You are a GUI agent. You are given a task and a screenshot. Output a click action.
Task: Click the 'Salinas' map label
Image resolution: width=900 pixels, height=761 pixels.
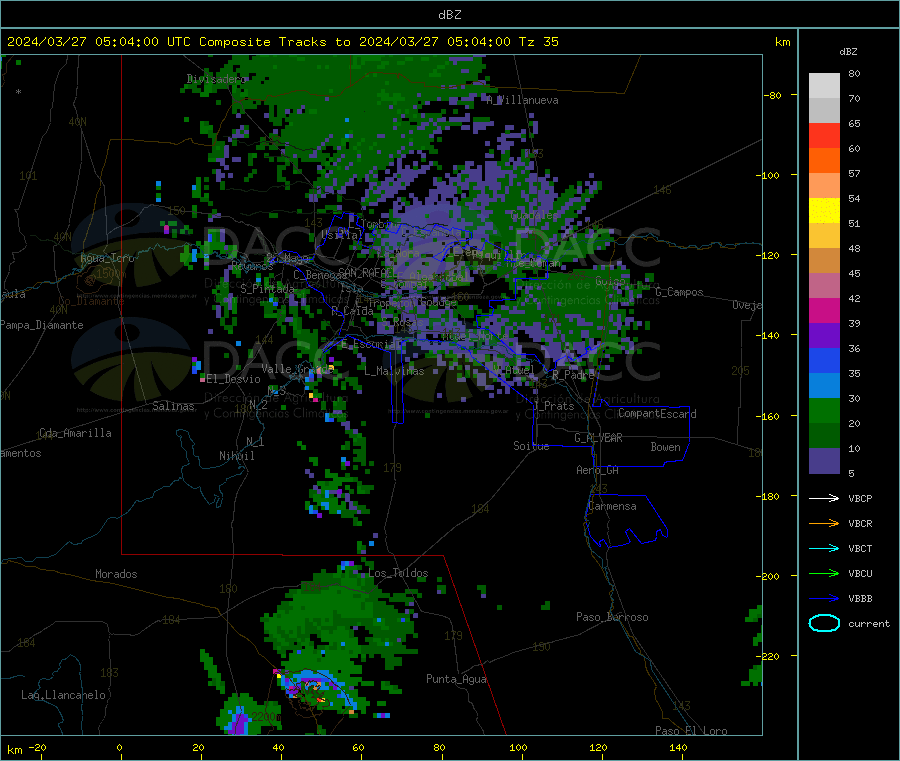click(173, 406)
